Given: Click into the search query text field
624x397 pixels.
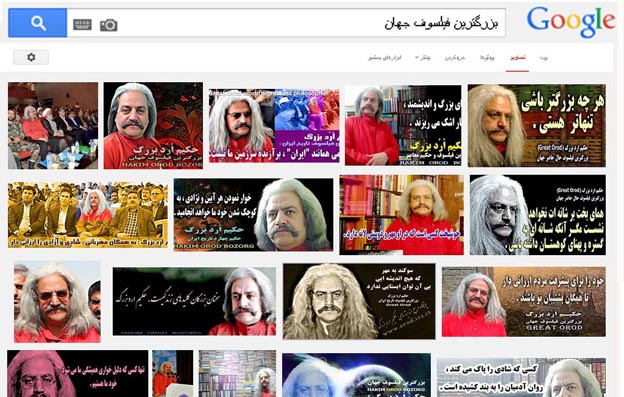Looking at the screenshot, I should (x=287, y=23).
